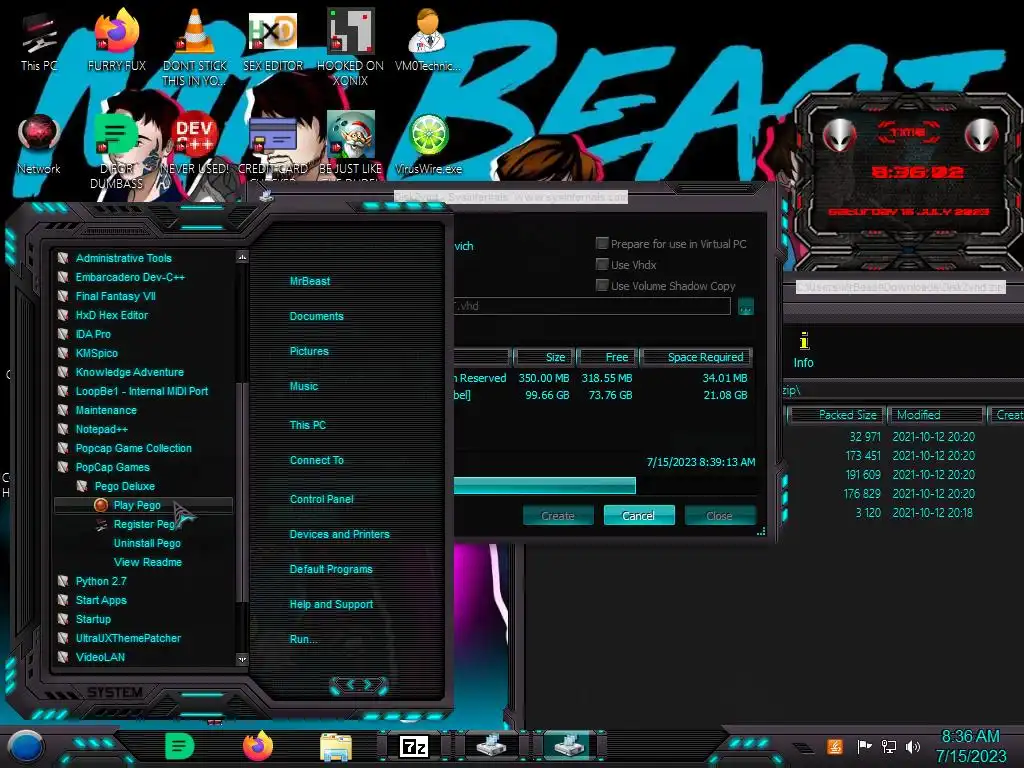Select Connect To in Start menu
The image size is (1024, 768).
(x=317, y=460)
